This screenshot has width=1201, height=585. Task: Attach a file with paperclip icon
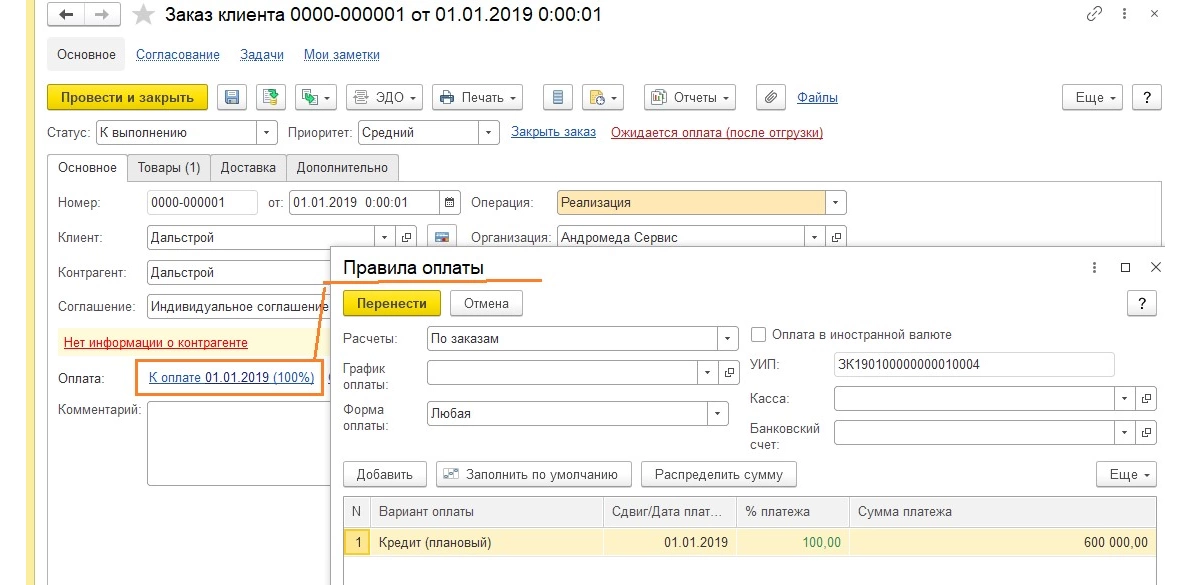pyautogui.click(x=770, y=97)
